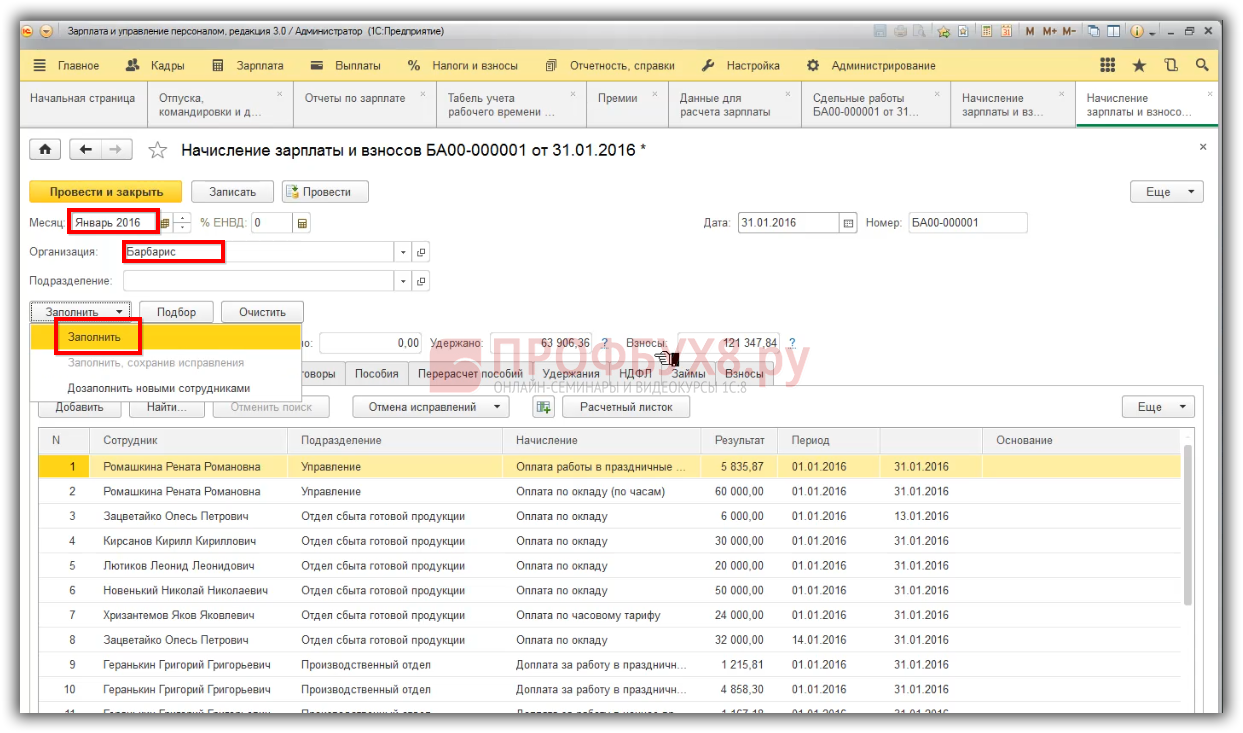Close the Отчеты по зарплате tab
The image size is (1243, 733).
point(424,93)
